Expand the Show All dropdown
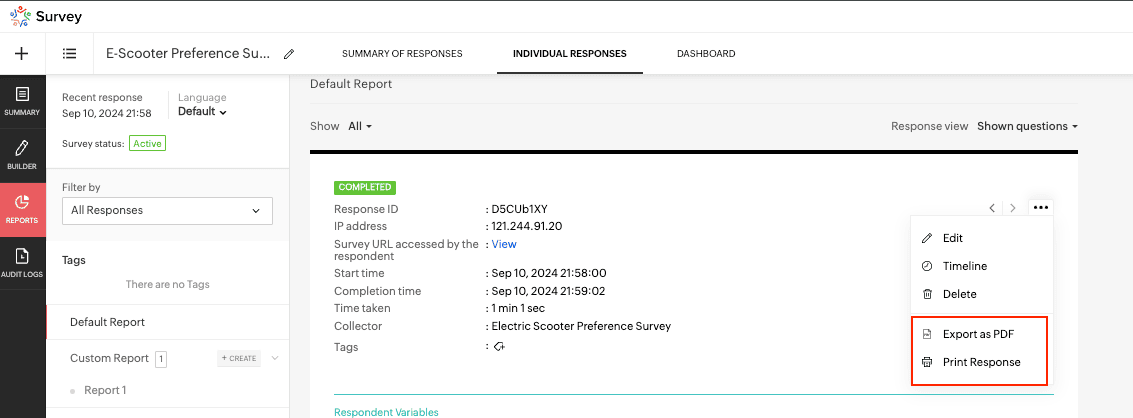Image resolution: width=1133 pixels, height=418 pixels. (x=360, y=127)
